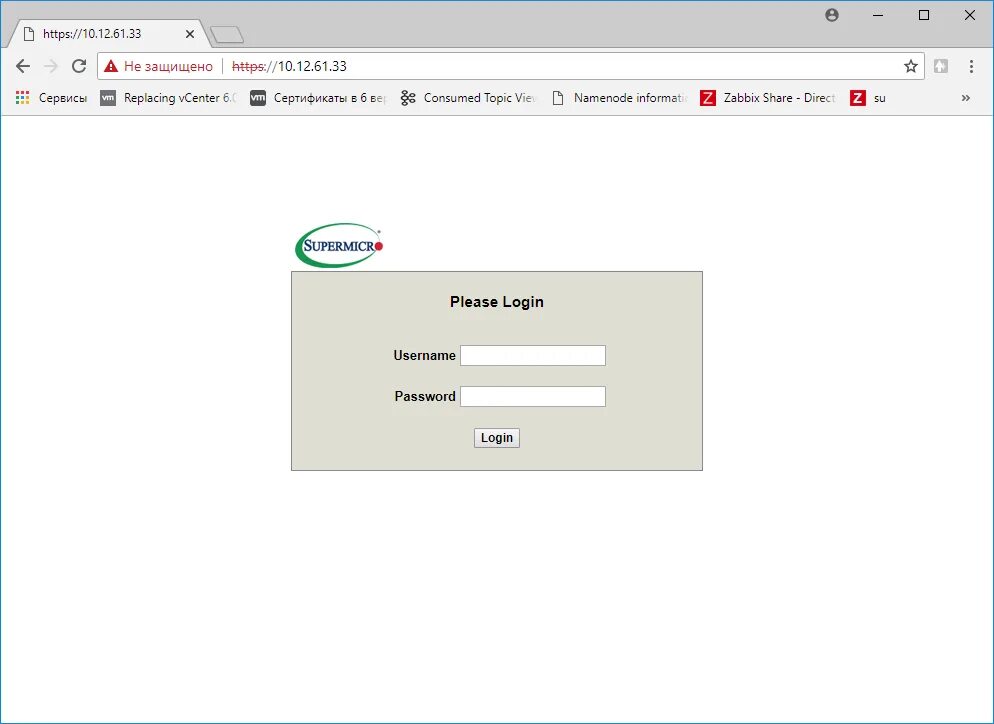The width and height of the screenshot is (994, 724).
Task: Close the browser window
Action: [970, 15]
